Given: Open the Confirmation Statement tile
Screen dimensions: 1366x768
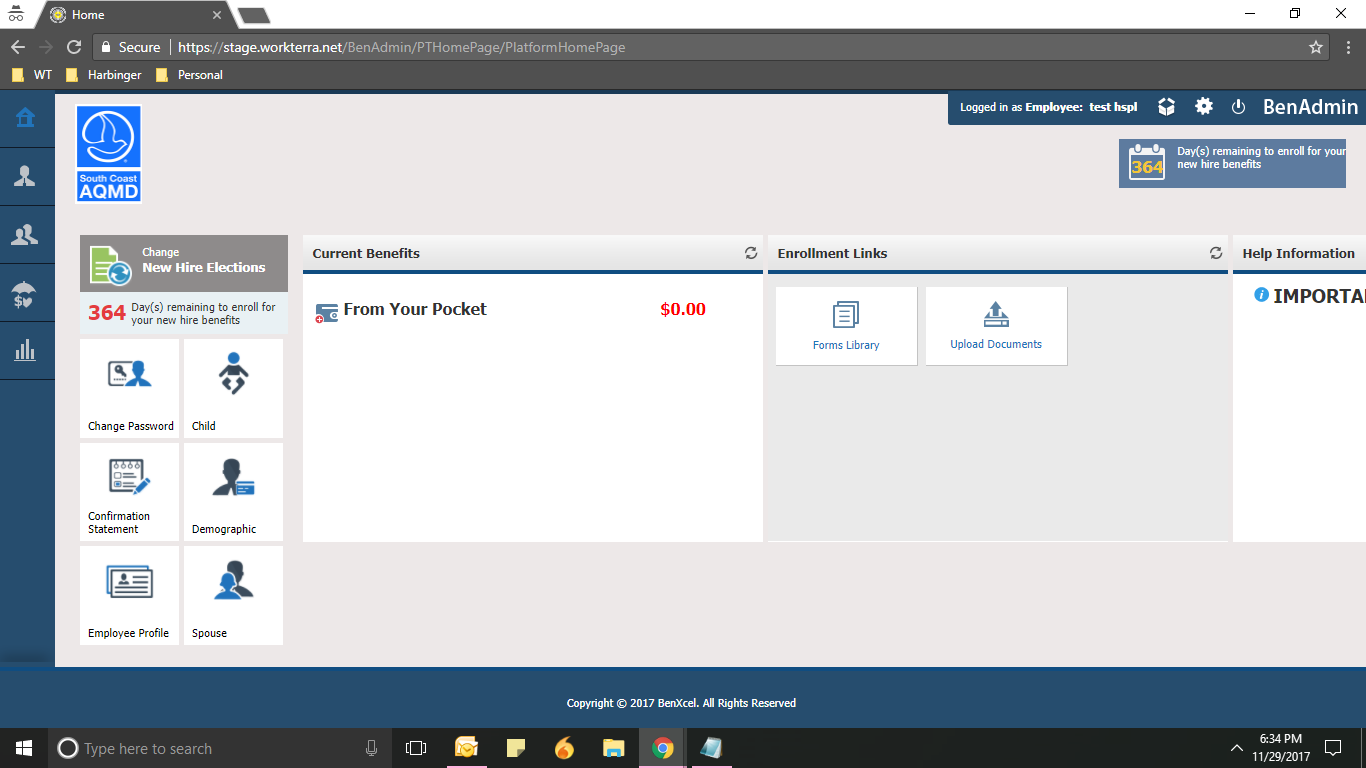Looking at the screenshot, I should (130, 492).
